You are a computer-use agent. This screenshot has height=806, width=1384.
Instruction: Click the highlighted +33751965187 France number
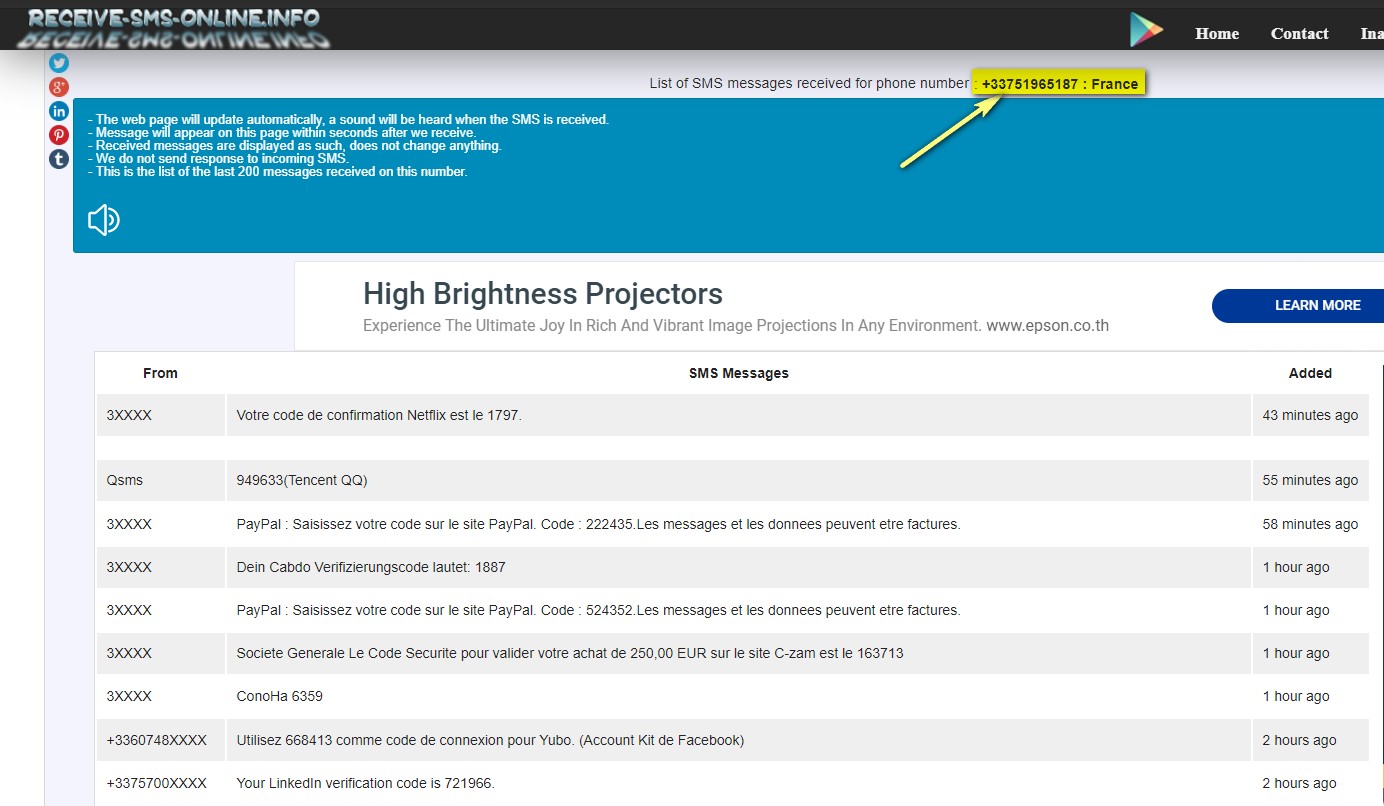point(1059,84)
